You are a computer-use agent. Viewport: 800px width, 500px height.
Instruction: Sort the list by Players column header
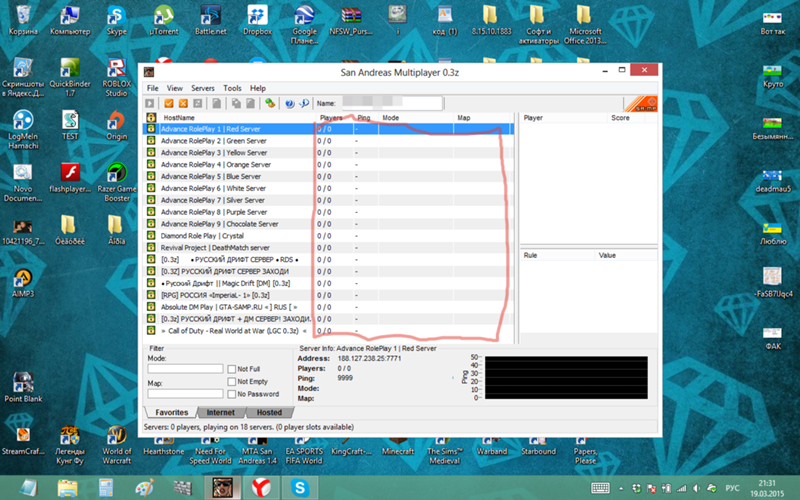tap(331, 117)
